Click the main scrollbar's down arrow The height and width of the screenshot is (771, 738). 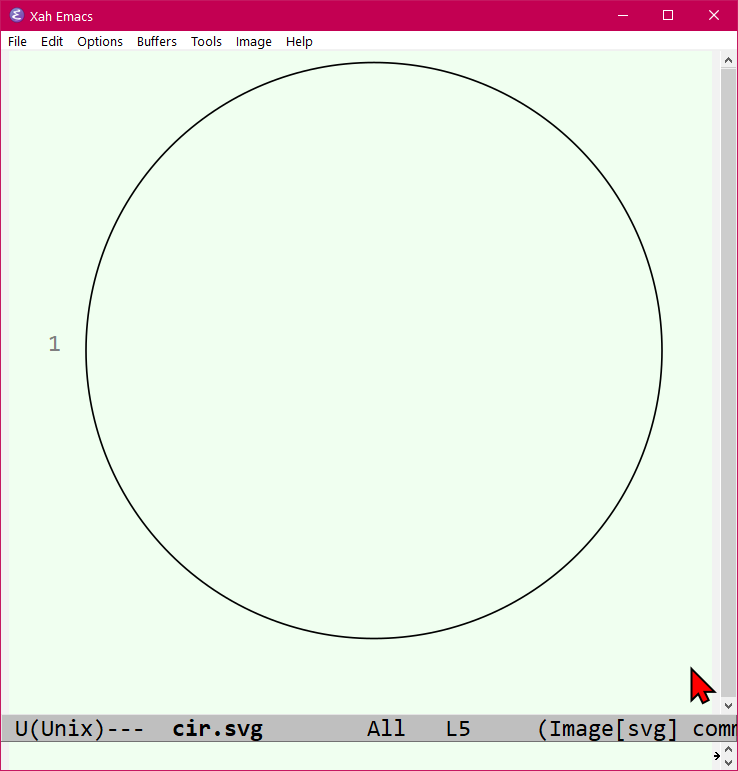(x=729, y=706)
